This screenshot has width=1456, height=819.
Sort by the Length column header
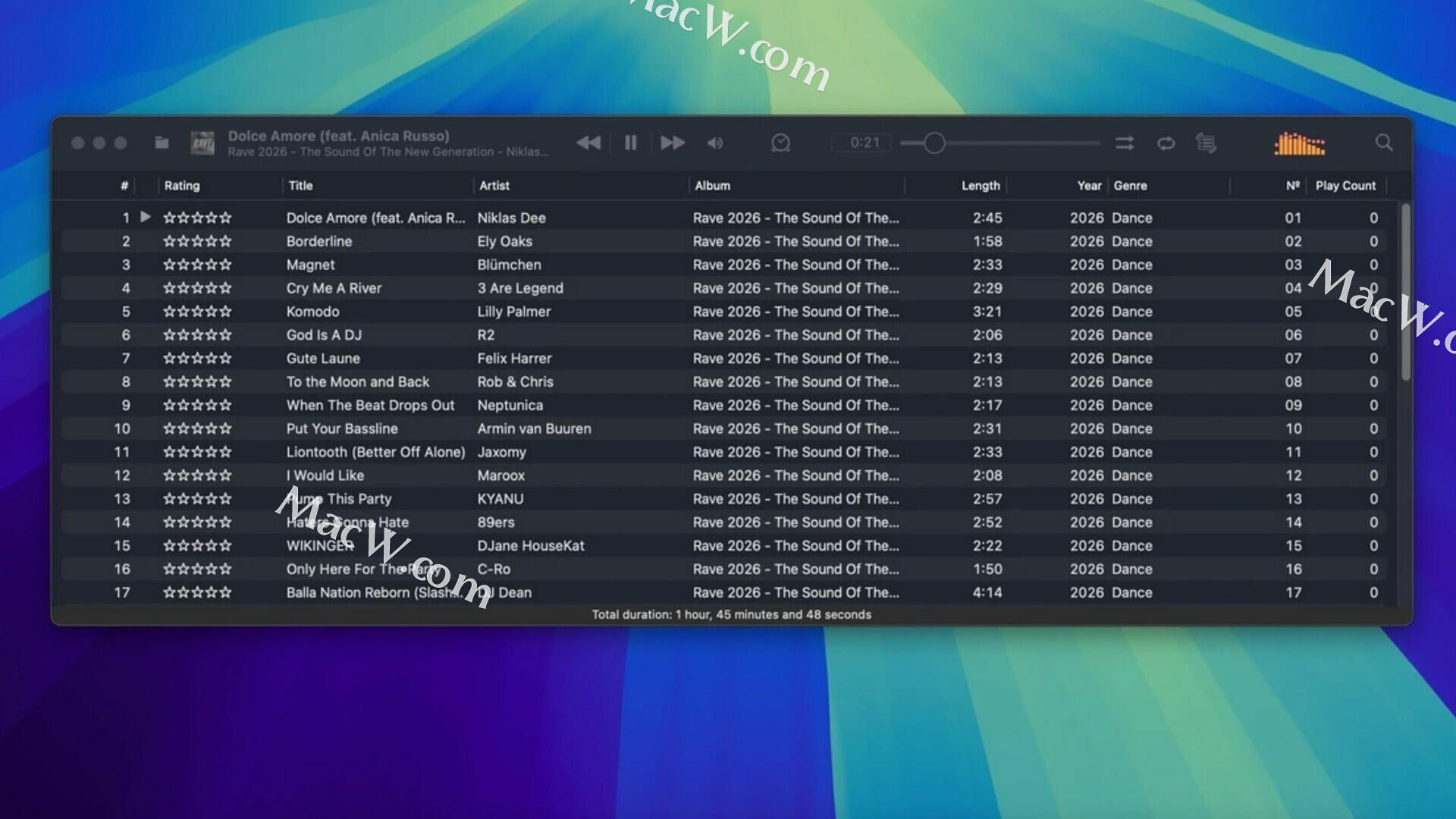[981, 186]
